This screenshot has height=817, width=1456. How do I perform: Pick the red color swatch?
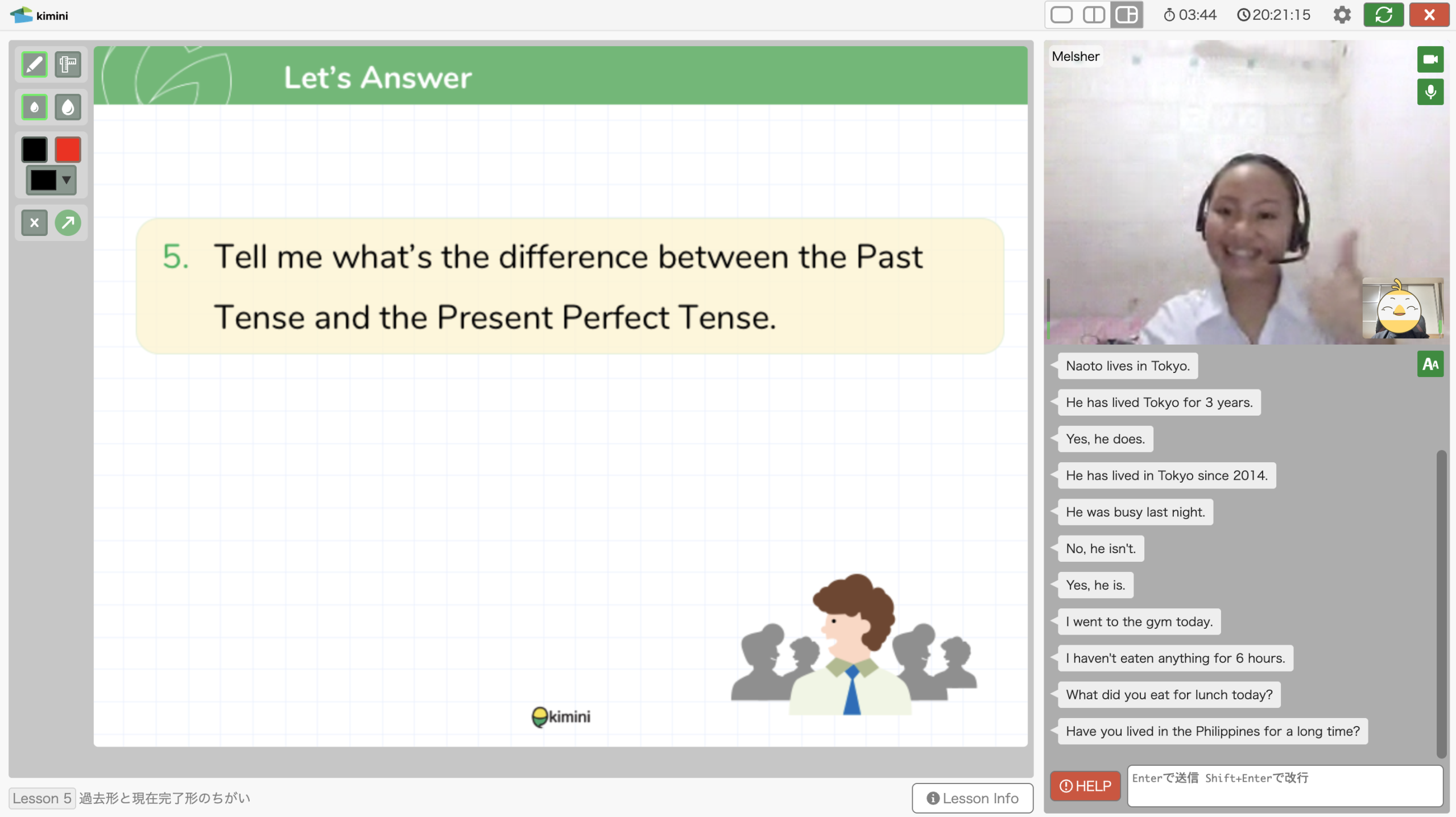[68, 150]
